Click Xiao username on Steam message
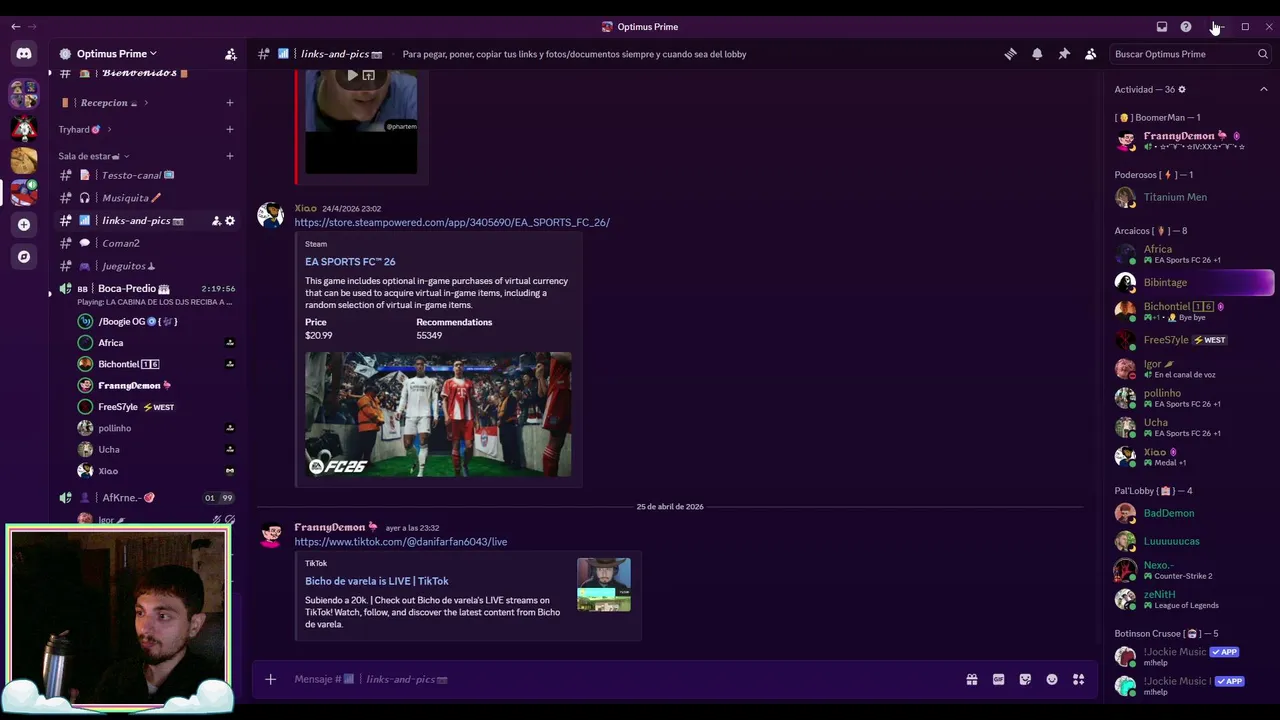The height and width of the screenshot is (720, 1280). (305, 208)
